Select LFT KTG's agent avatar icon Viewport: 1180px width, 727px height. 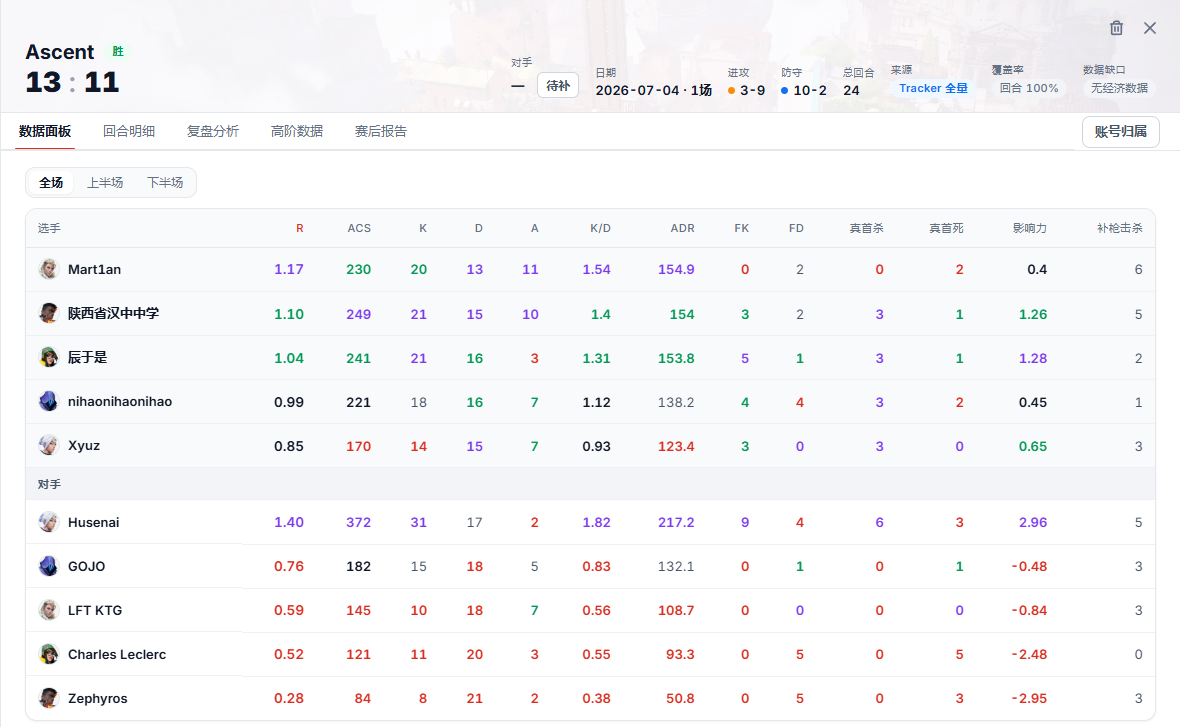tap(49, 610)
